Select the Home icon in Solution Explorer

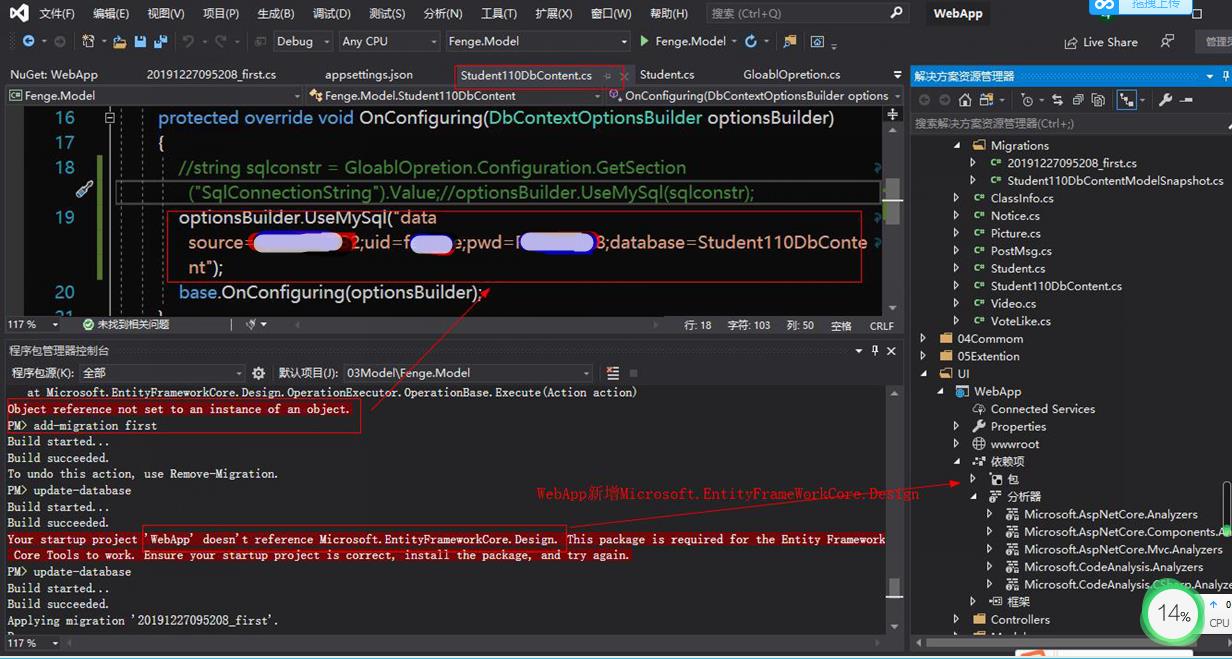tap(965, 100)
